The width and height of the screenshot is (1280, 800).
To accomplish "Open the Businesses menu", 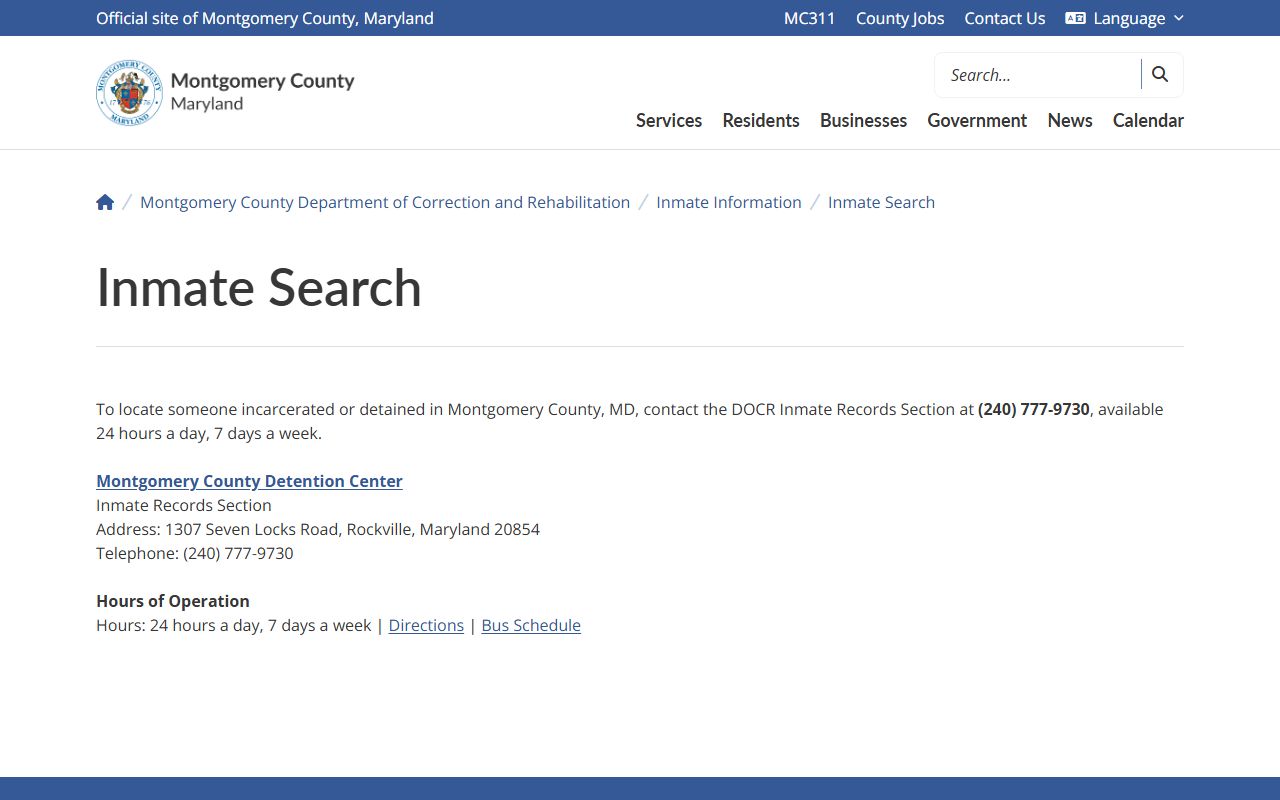I will [x=864, y=120].
